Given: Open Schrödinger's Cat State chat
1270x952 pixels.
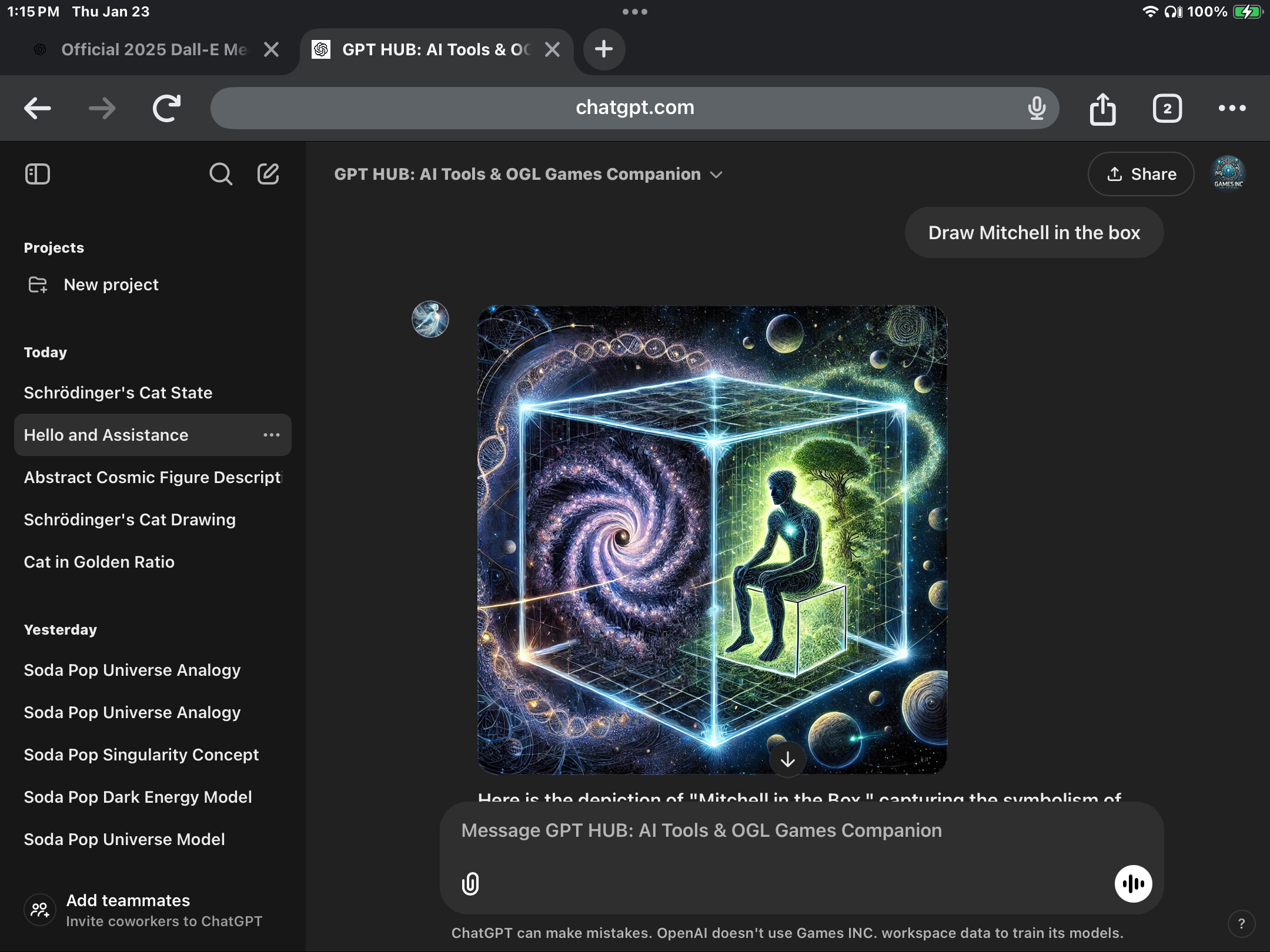Looking at the screenshot, I should [153, 393].
